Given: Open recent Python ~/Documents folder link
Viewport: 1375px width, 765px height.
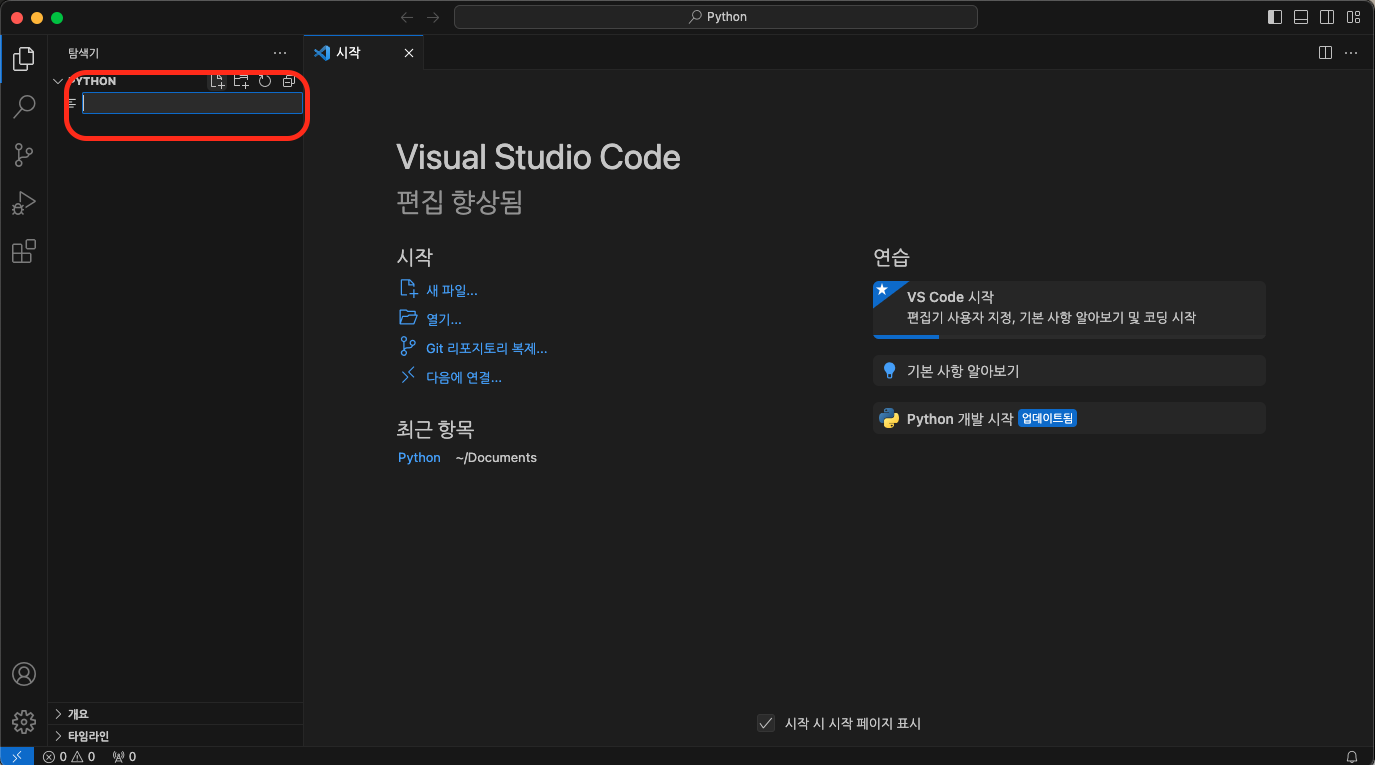Looking at the screenshot, I should pyautogui.click(x=419, y=457).
